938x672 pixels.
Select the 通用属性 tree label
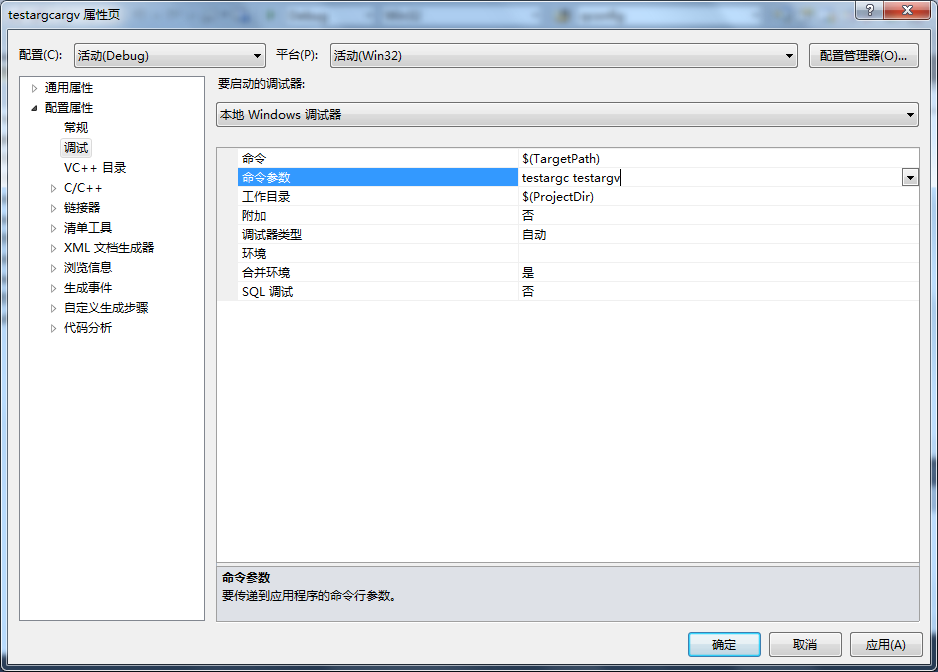click(69, 88)
